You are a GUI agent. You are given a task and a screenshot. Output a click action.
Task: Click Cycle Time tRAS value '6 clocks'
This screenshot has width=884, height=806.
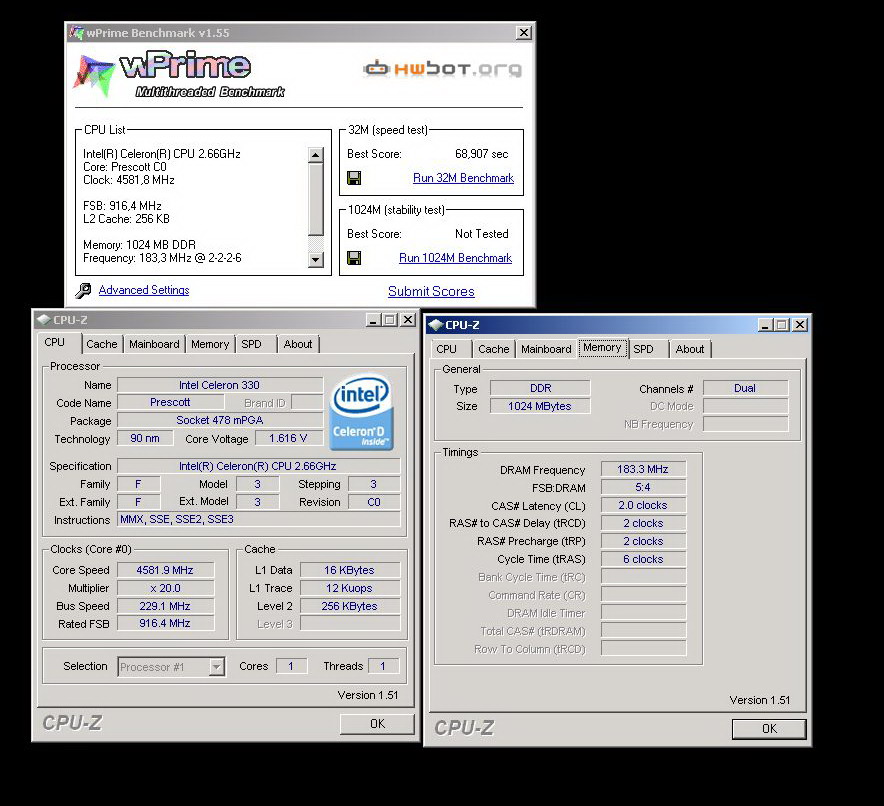pyautogui.click(x=643, y=560)
